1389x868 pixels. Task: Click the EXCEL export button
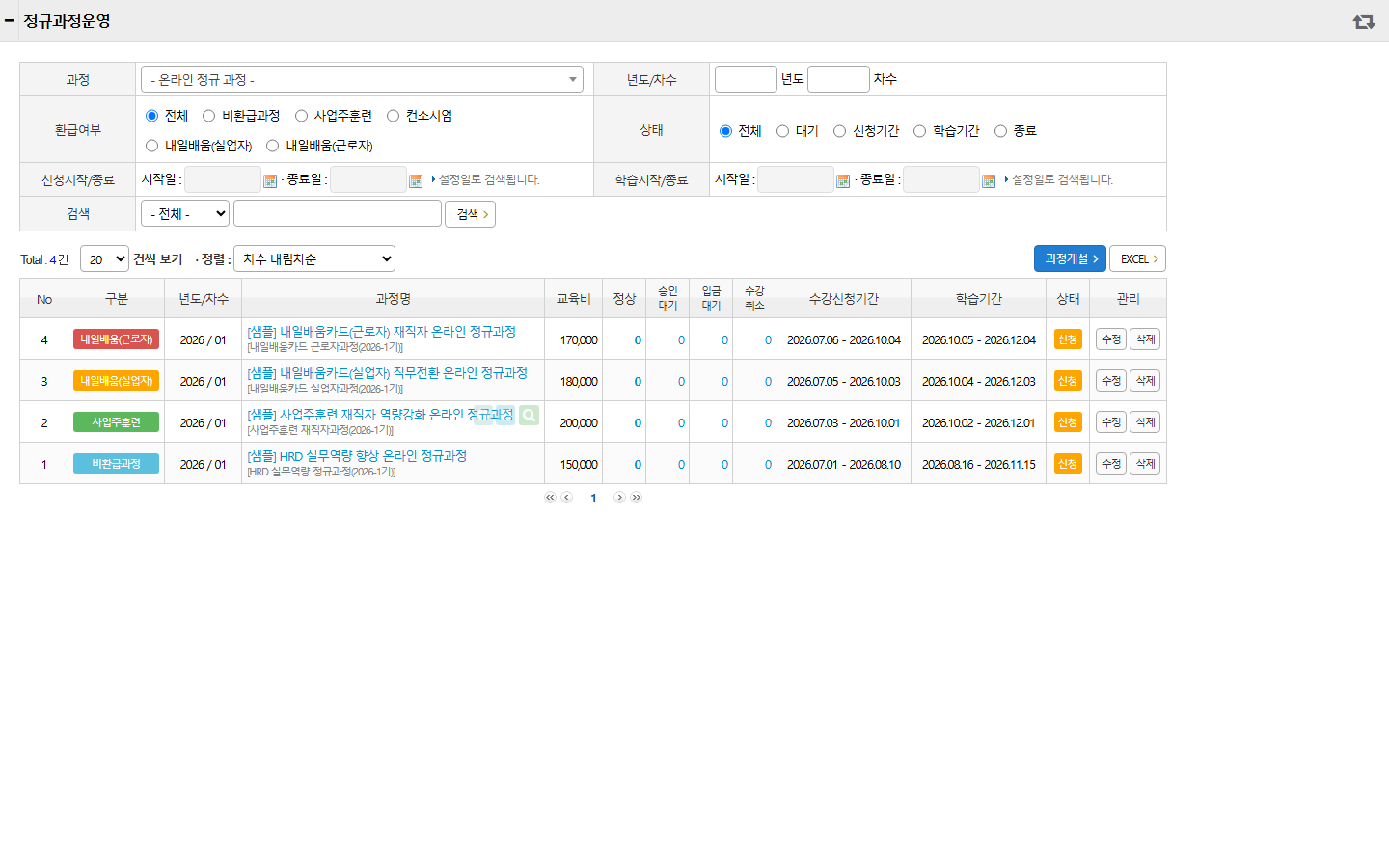pos(1137,258)
